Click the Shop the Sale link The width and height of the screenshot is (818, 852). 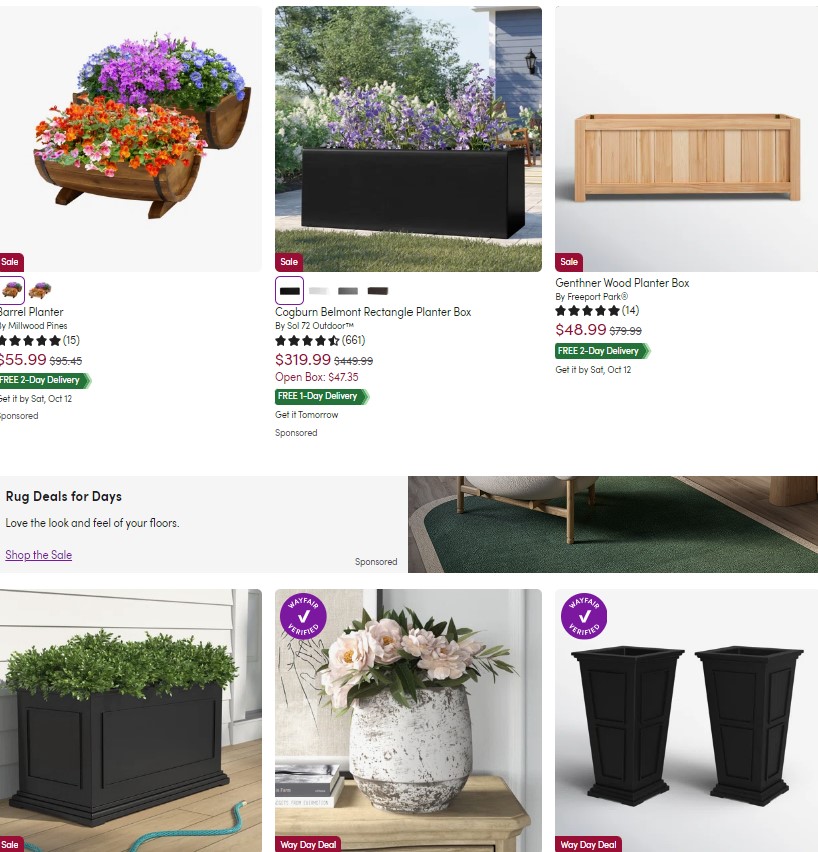pos(39,555)
